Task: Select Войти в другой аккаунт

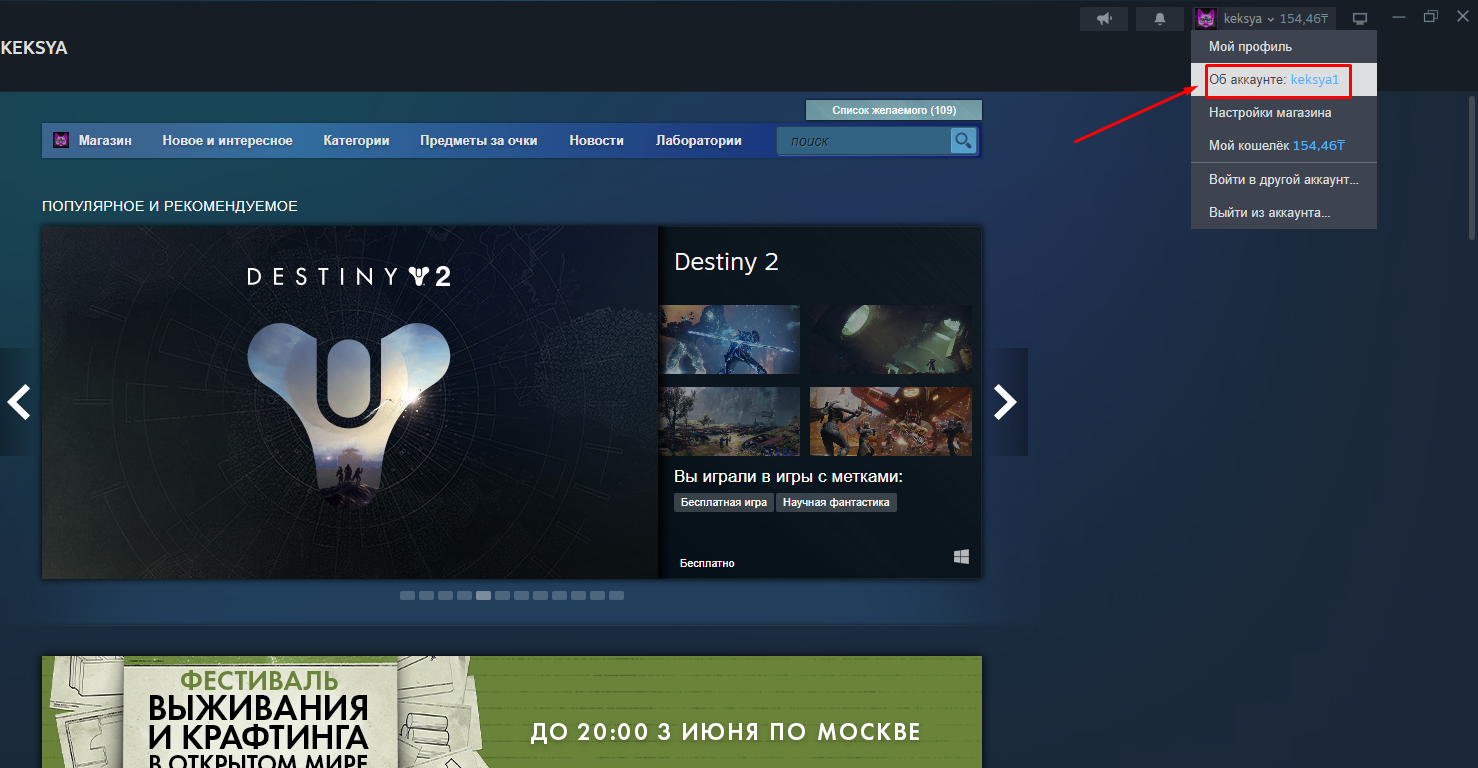Action: (x=1284, y=180)
